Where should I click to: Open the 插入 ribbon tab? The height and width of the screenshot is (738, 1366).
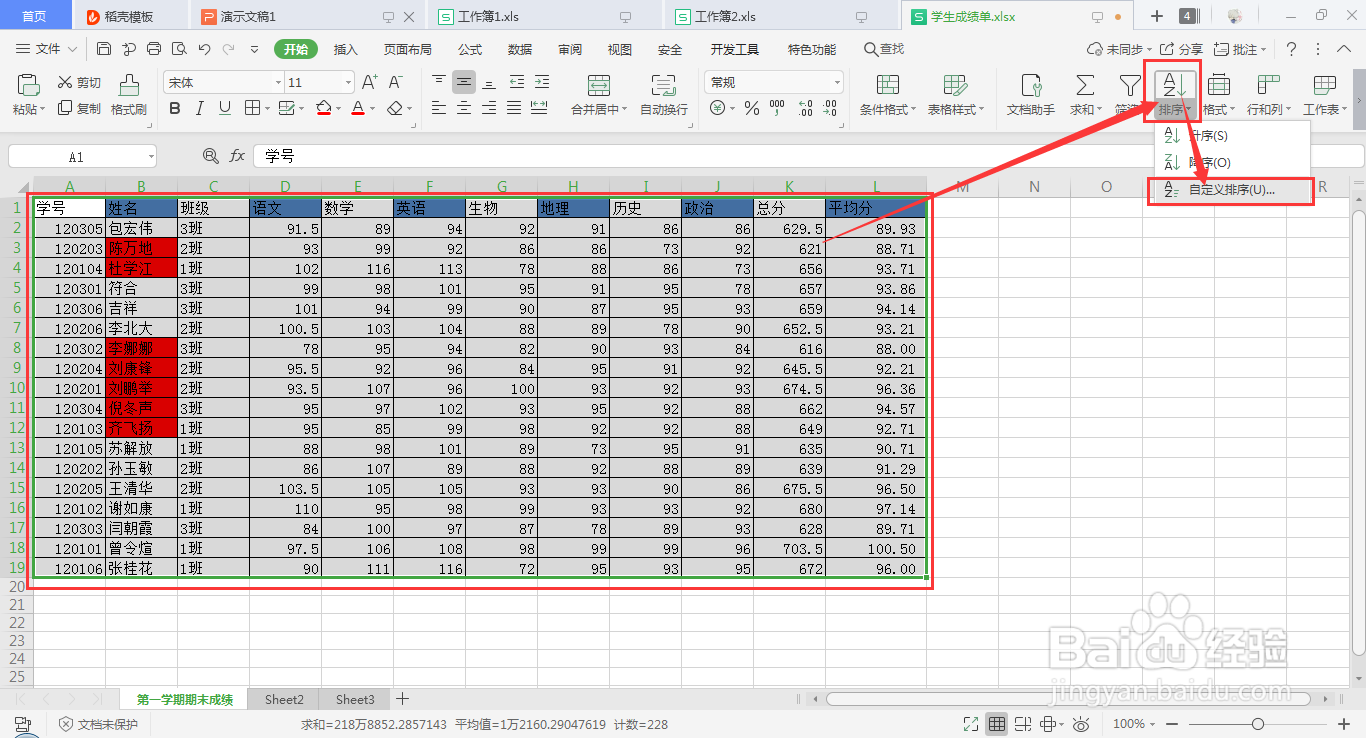(345, 49)
